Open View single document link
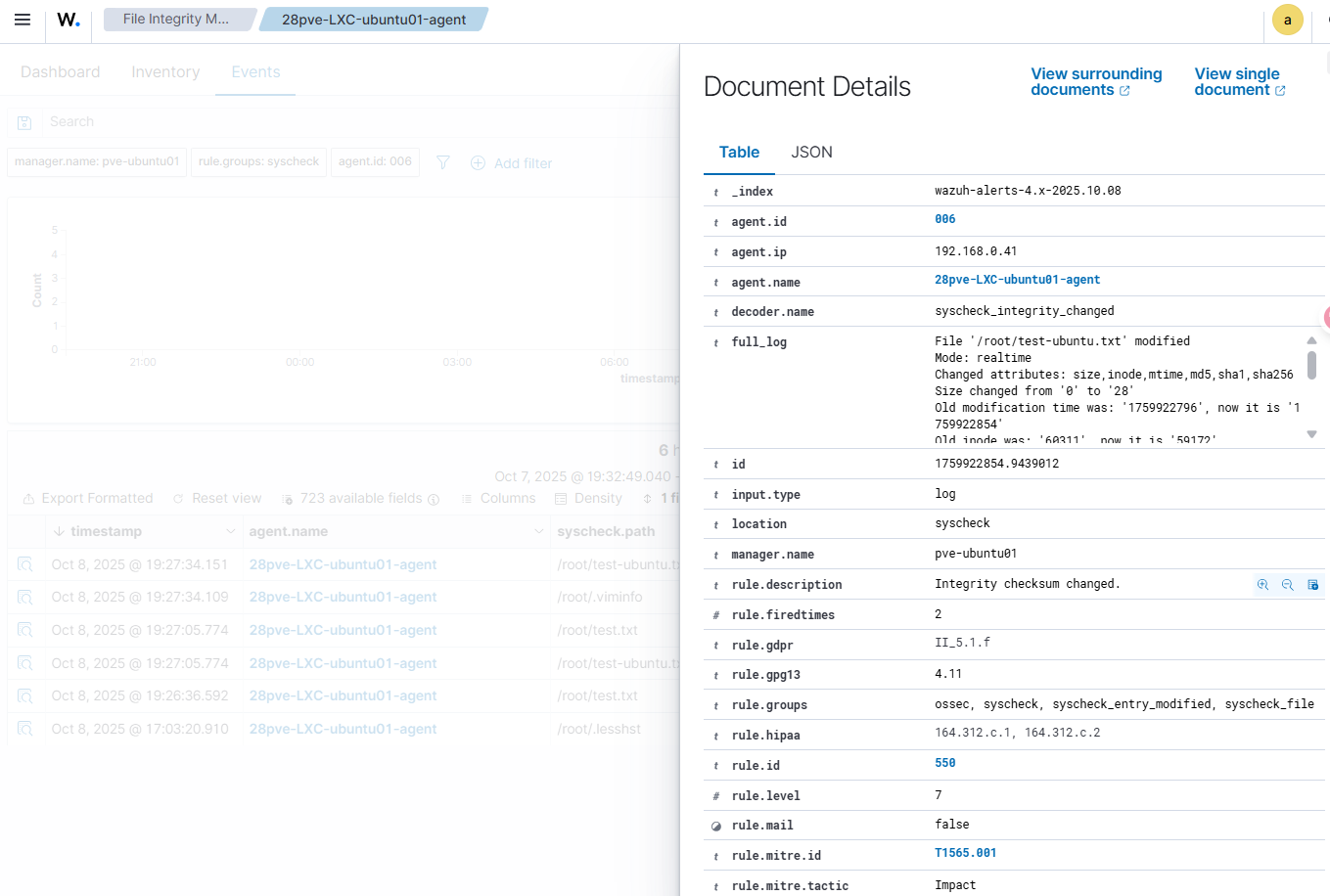This screenshot has width=1330, height=896. (1238, 82)
